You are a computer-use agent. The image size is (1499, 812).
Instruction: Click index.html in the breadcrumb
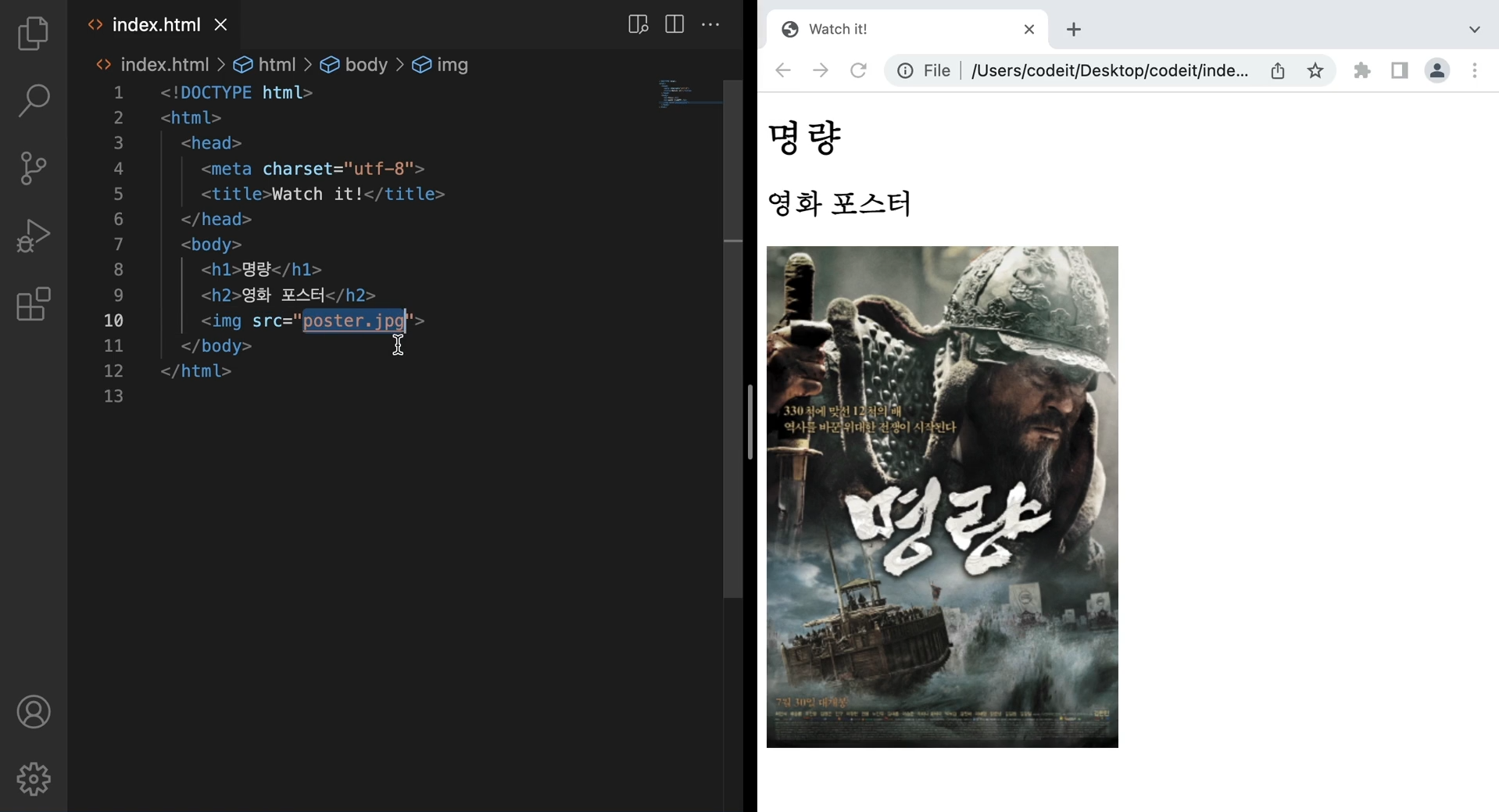(x=153, y=65)
